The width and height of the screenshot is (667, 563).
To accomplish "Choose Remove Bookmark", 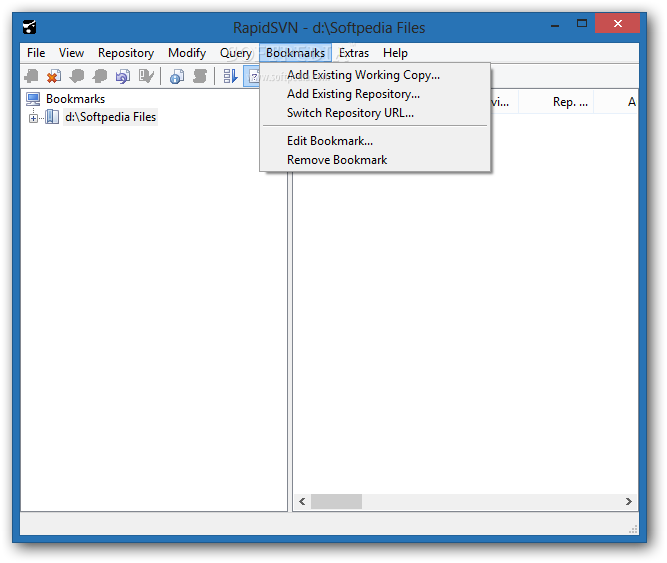I will tap(375, 160).
